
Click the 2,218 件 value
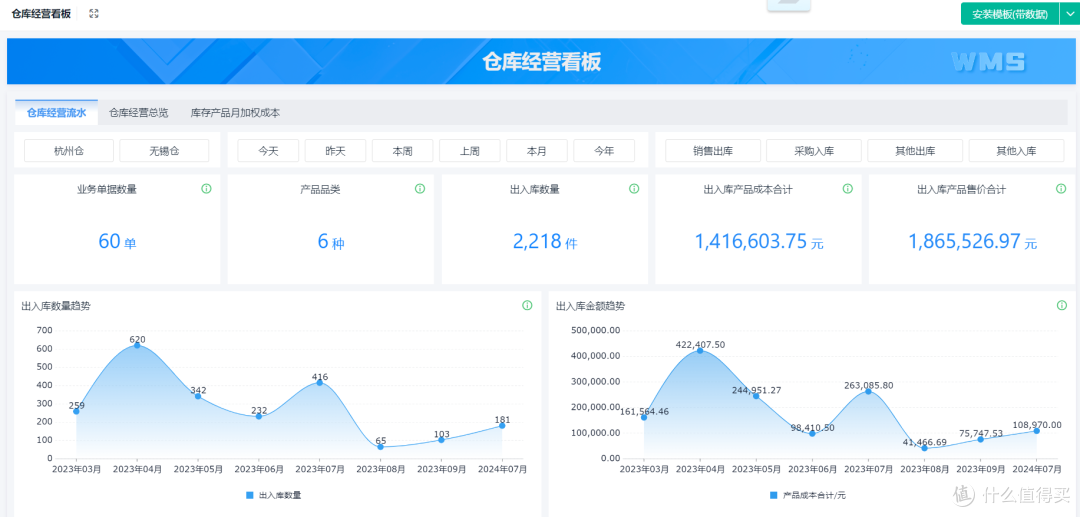click(545, 241)
